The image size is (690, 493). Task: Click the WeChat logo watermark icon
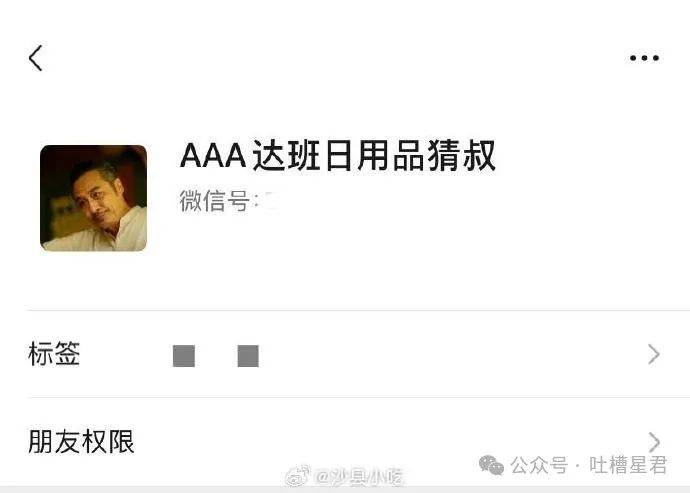491,465
